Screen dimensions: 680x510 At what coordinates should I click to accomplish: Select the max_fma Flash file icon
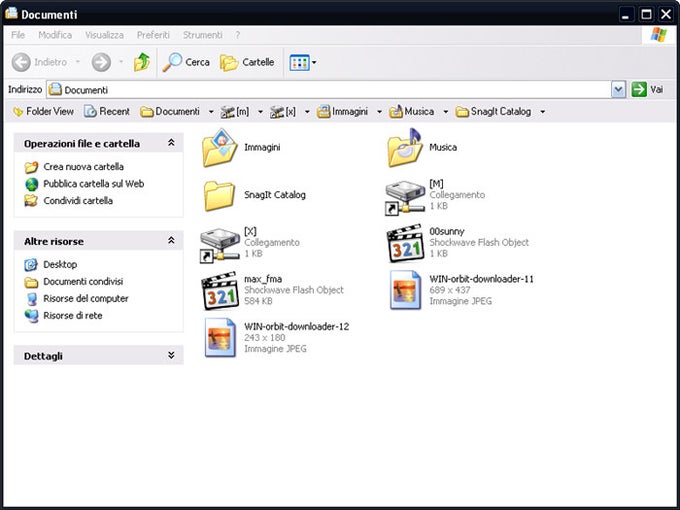(220, 291)
